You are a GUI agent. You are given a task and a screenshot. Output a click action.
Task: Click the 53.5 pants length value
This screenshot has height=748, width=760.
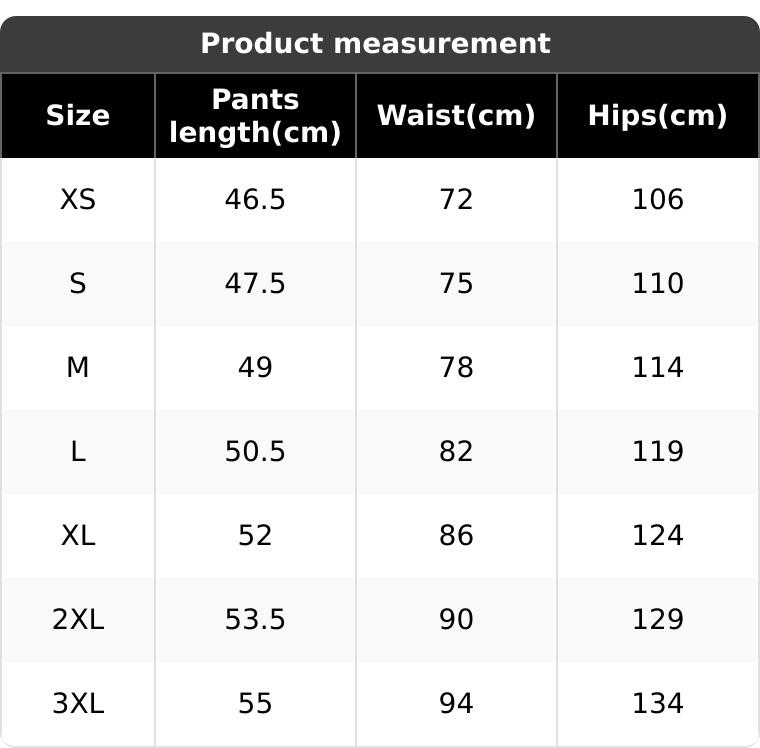coord(255,620)
